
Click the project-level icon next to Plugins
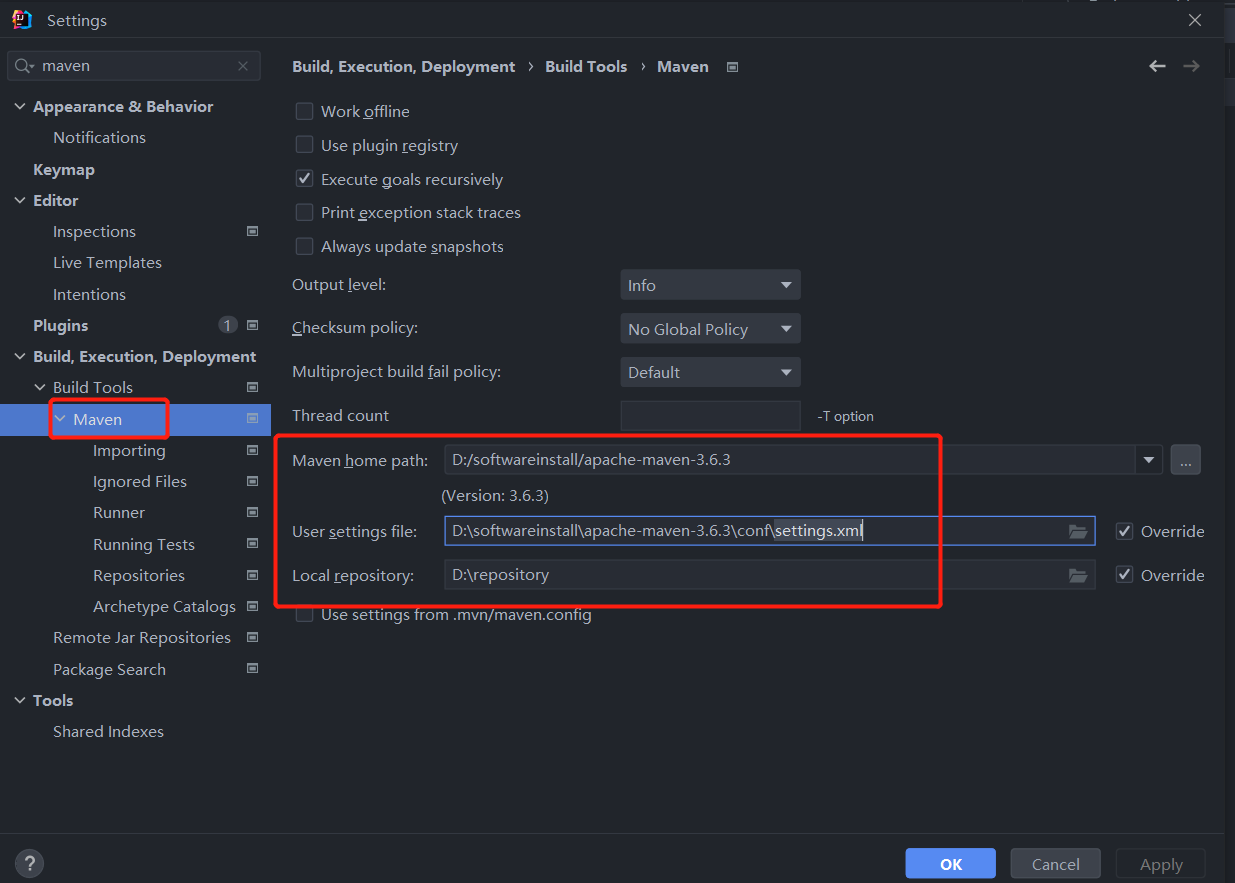[252, 325]
